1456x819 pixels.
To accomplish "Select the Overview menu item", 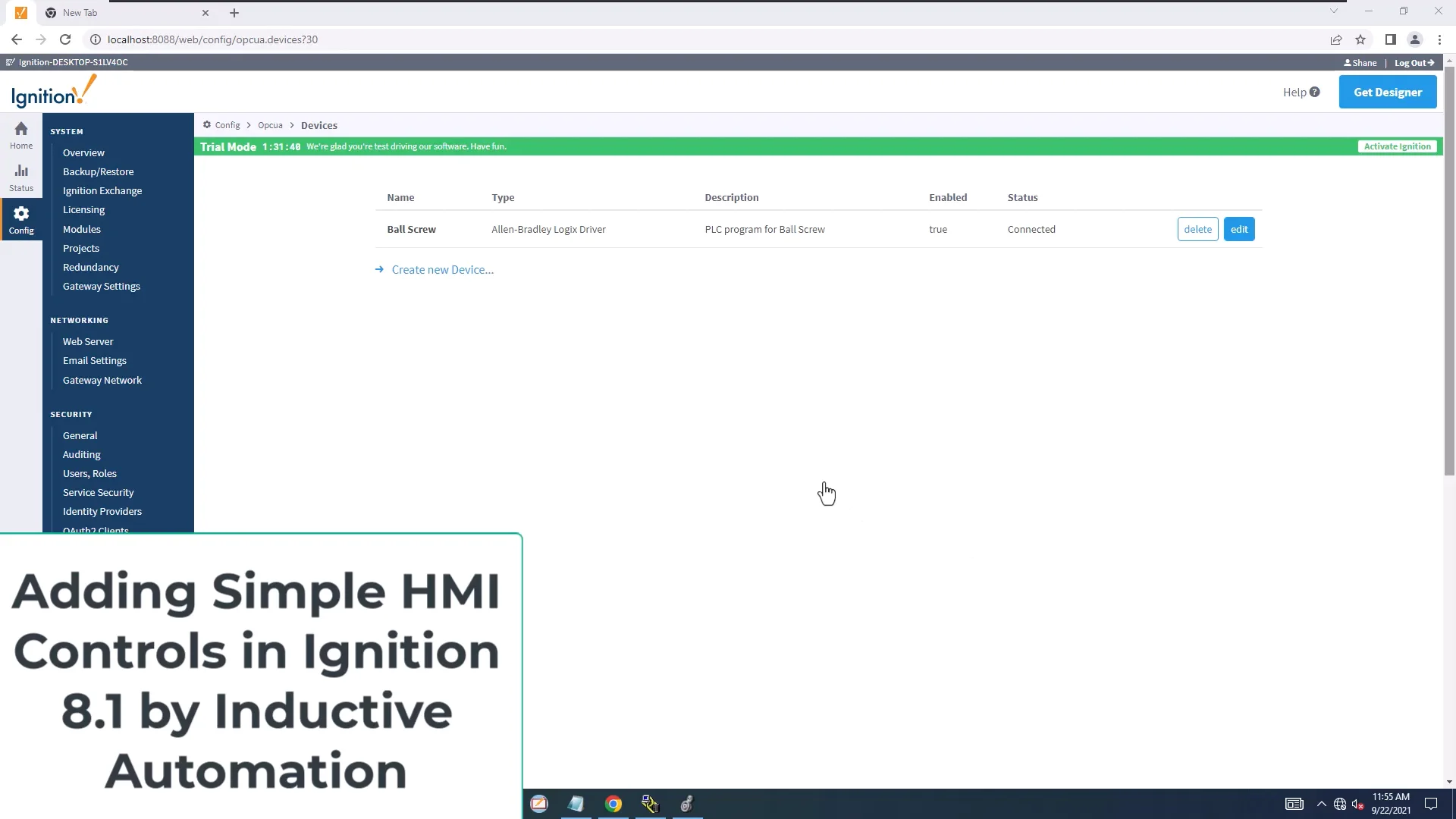I will coord(83,152).
